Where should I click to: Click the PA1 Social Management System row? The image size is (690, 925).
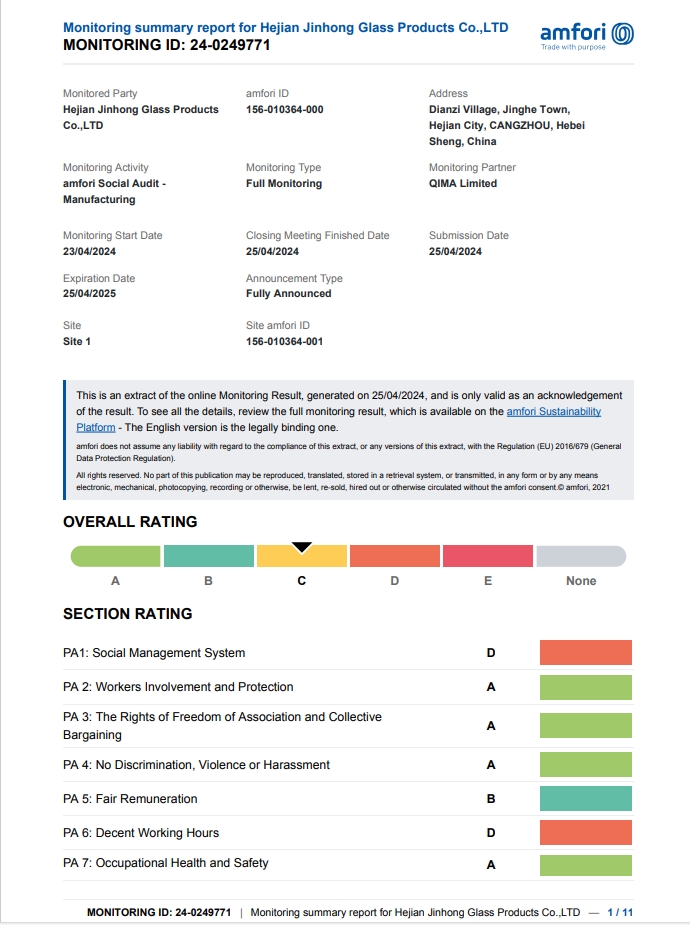[x=154, y=653]
